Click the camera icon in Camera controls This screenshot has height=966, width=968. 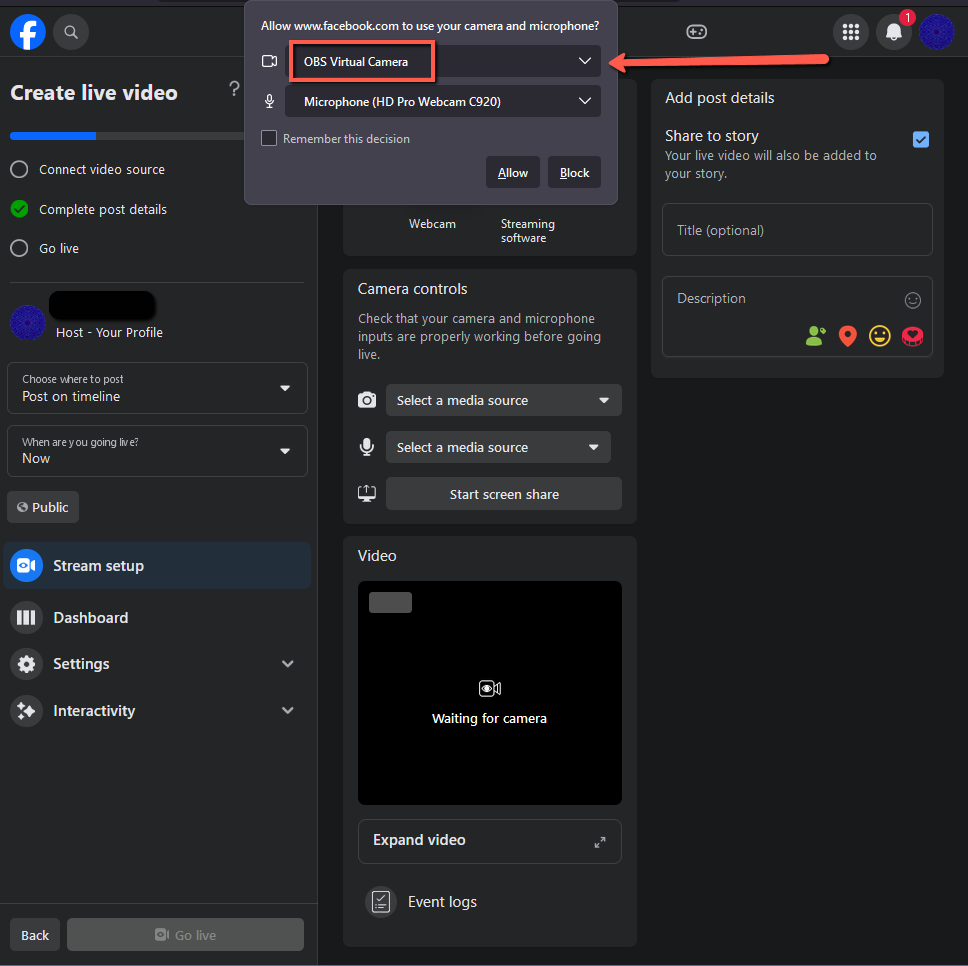click(367, 400)
